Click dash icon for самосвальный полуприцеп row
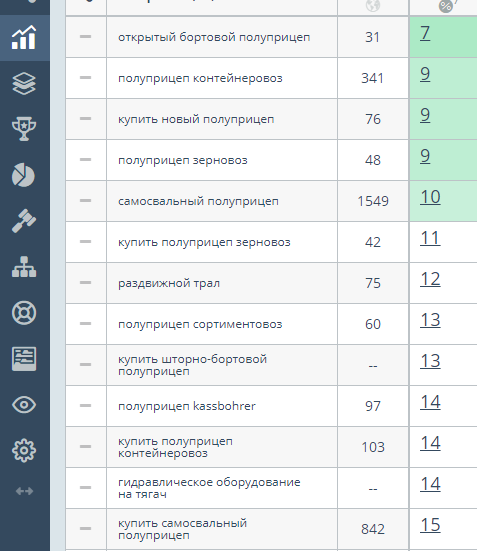Screen dimensions: 477x551 tap(85, 201)
